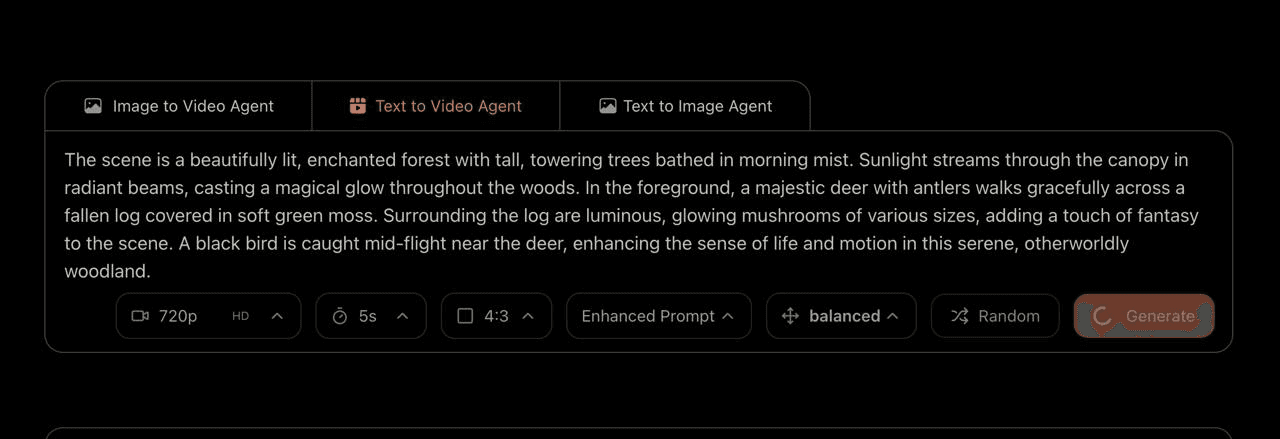Click the picture icon beside Text to Image Agent
Viewport: 1280px width, 439px height.
[x=607, y=106]
